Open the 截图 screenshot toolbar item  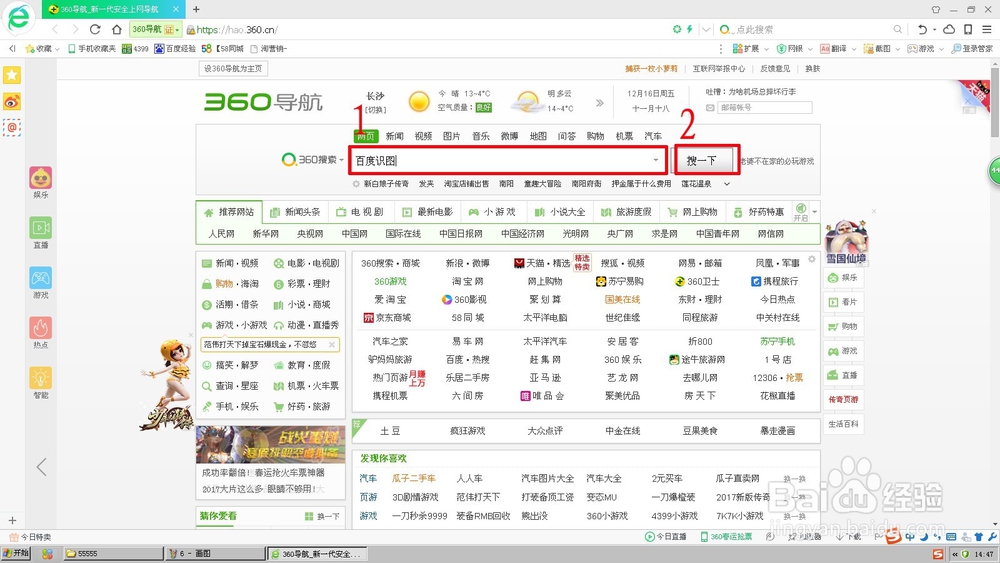pyautogui.click(x=877, y=48)
